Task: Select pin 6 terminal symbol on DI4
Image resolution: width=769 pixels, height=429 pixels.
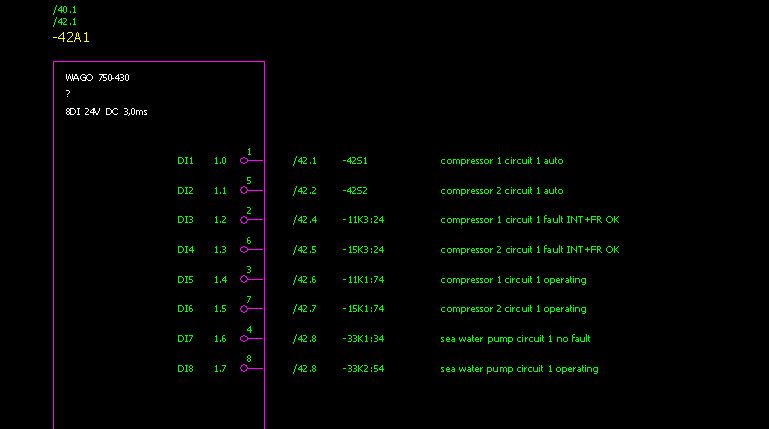Action: [x=244, y=250]
